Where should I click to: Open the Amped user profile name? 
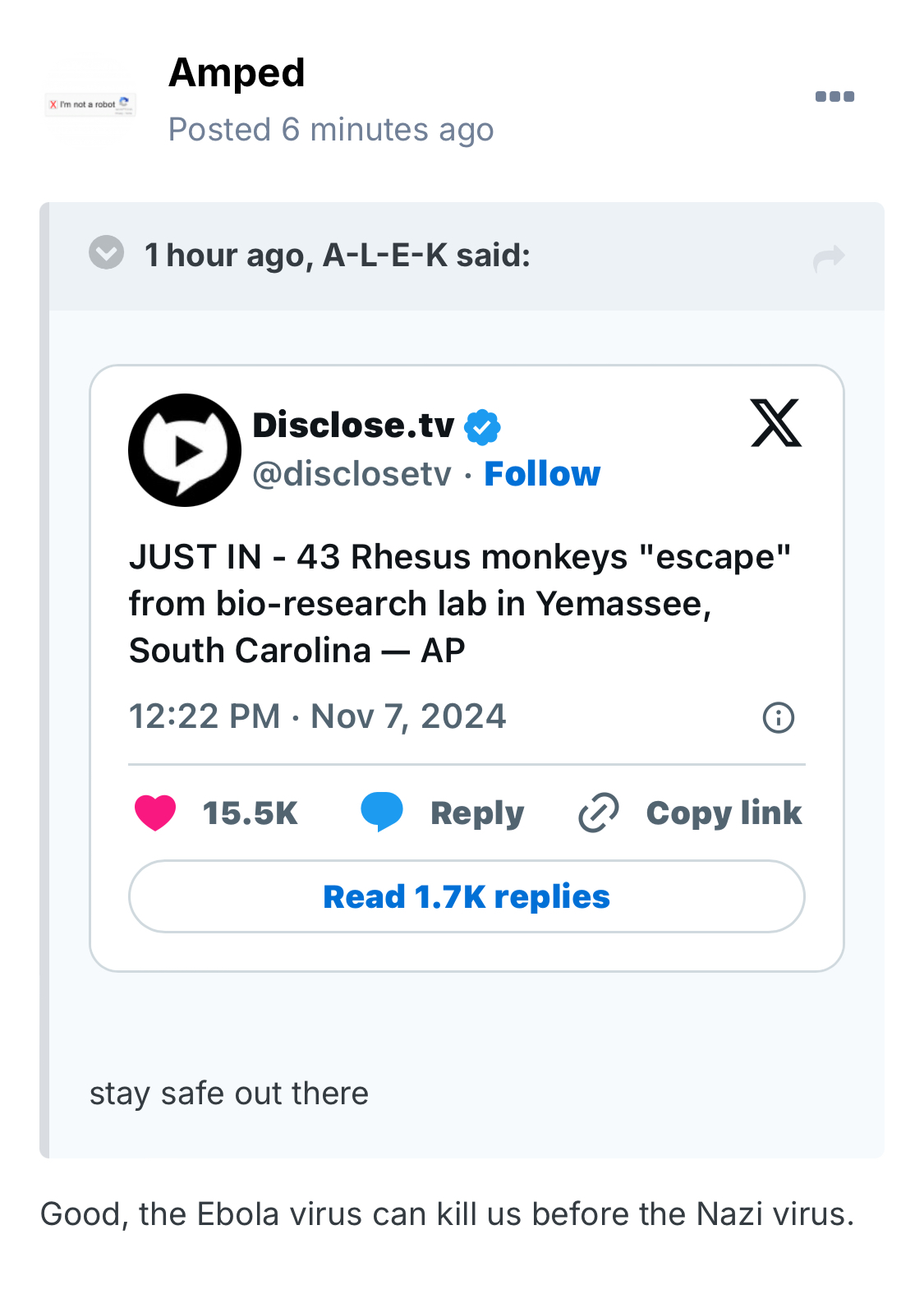[237, 73]
